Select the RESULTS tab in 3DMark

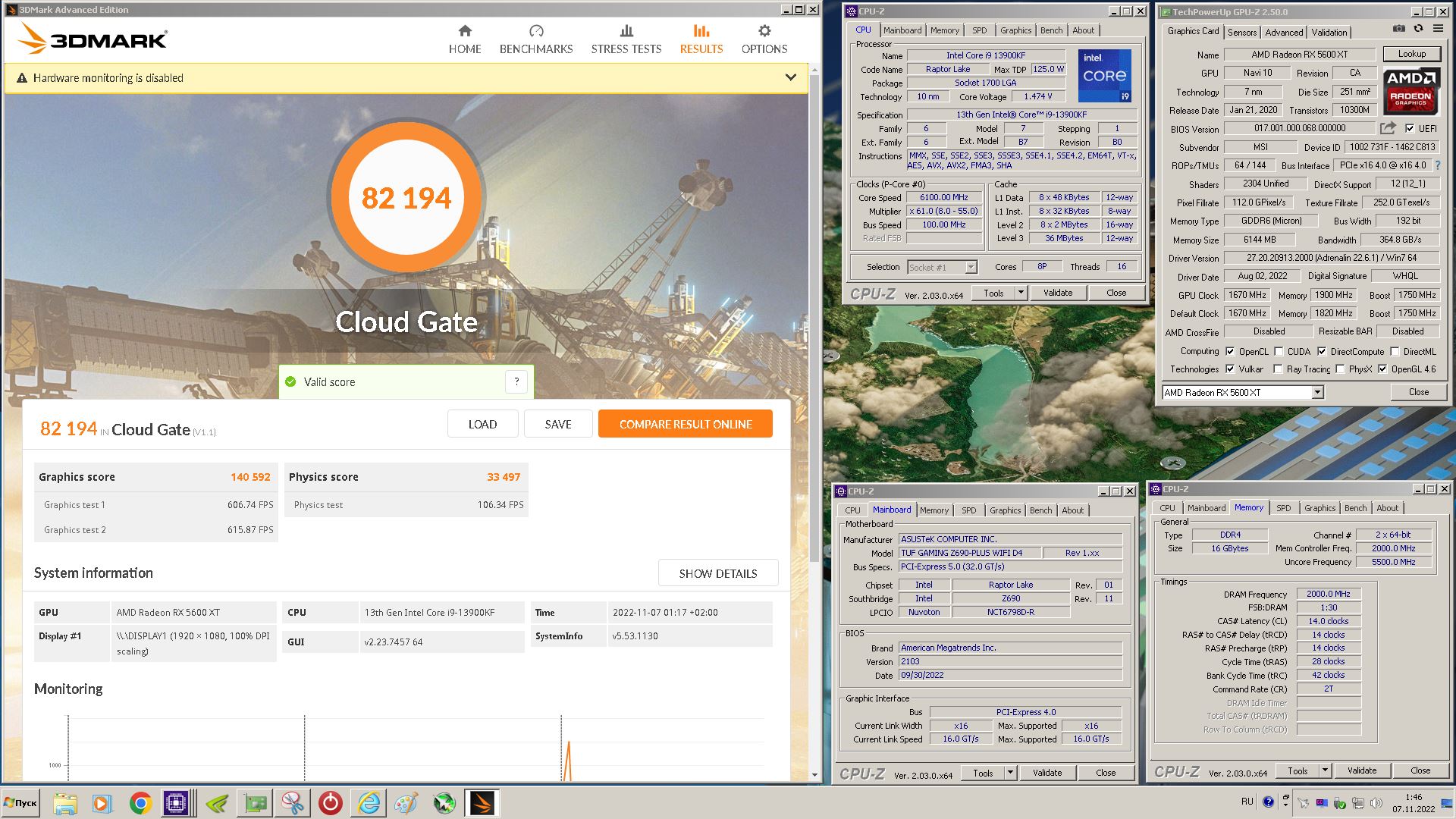click(x=701, y=39)
